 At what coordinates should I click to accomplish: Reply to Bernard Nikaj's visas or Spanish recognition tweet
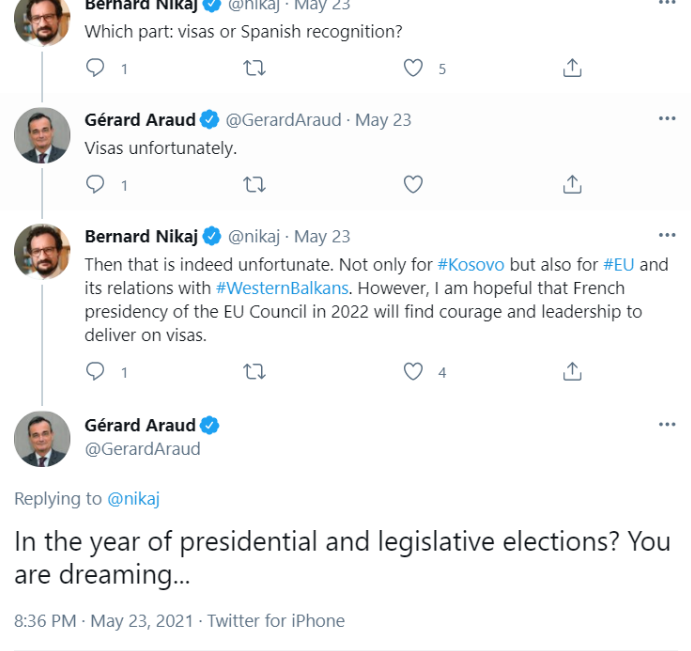(x=96, y=68)
